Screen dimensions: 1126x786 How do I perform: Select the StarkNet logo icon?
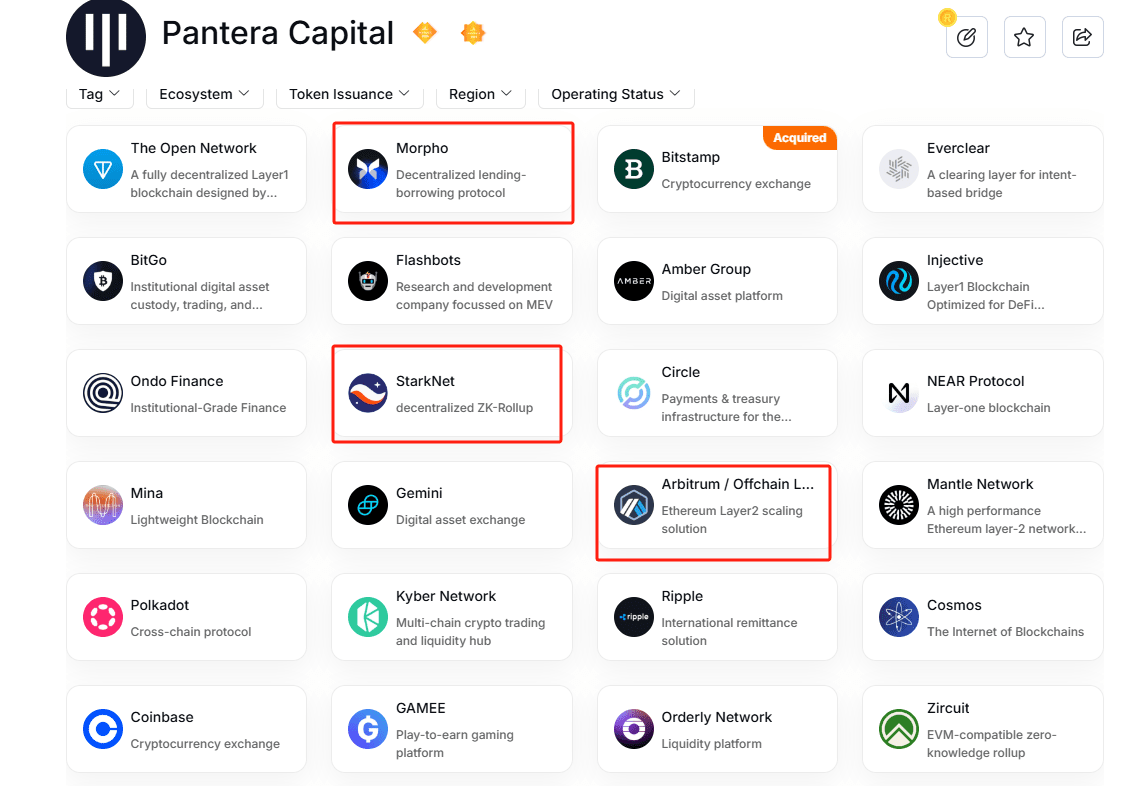point(367,393)
